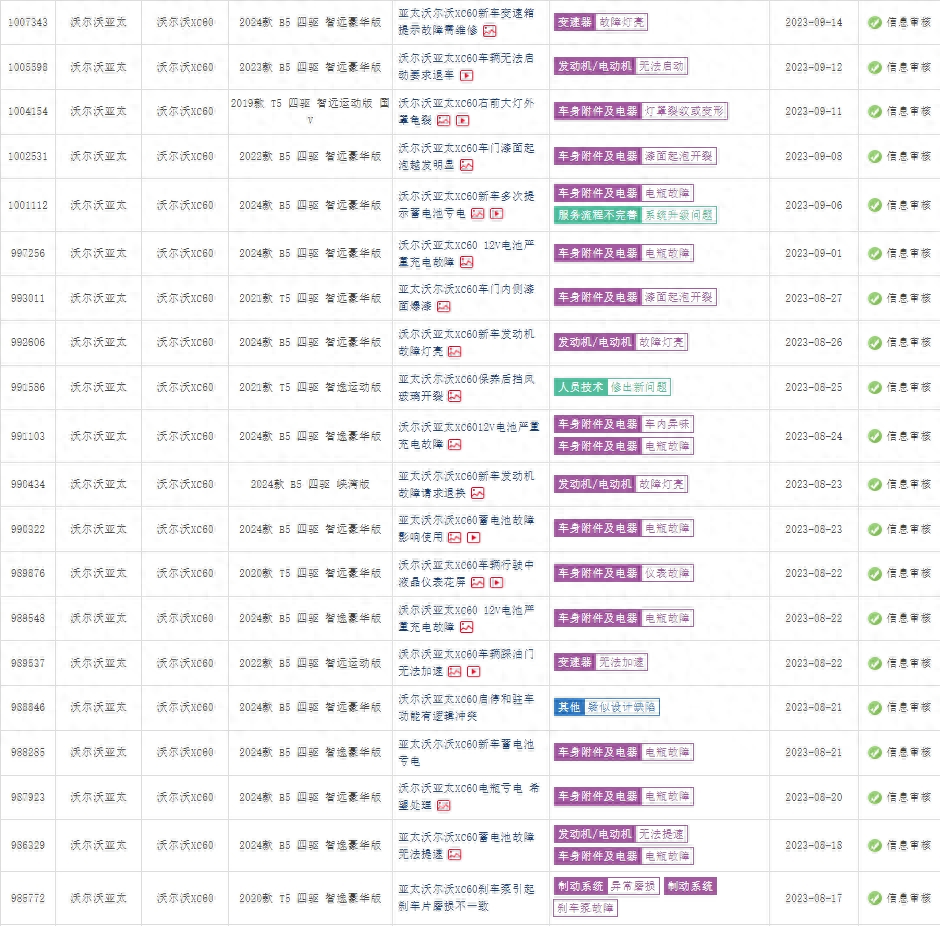Viewport: 940px width, 926px height.
Task: Click green check status icon for 985772
Action: pyautogui.click(x=875, y=898)
